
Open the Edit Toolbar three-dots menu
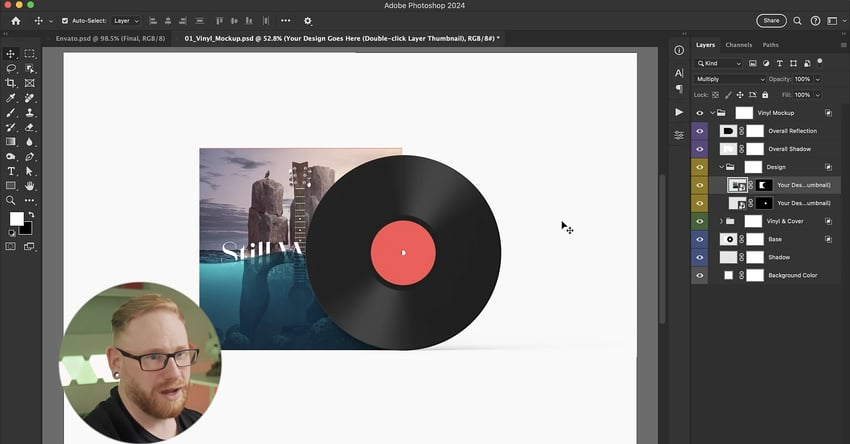coord(29,200)
